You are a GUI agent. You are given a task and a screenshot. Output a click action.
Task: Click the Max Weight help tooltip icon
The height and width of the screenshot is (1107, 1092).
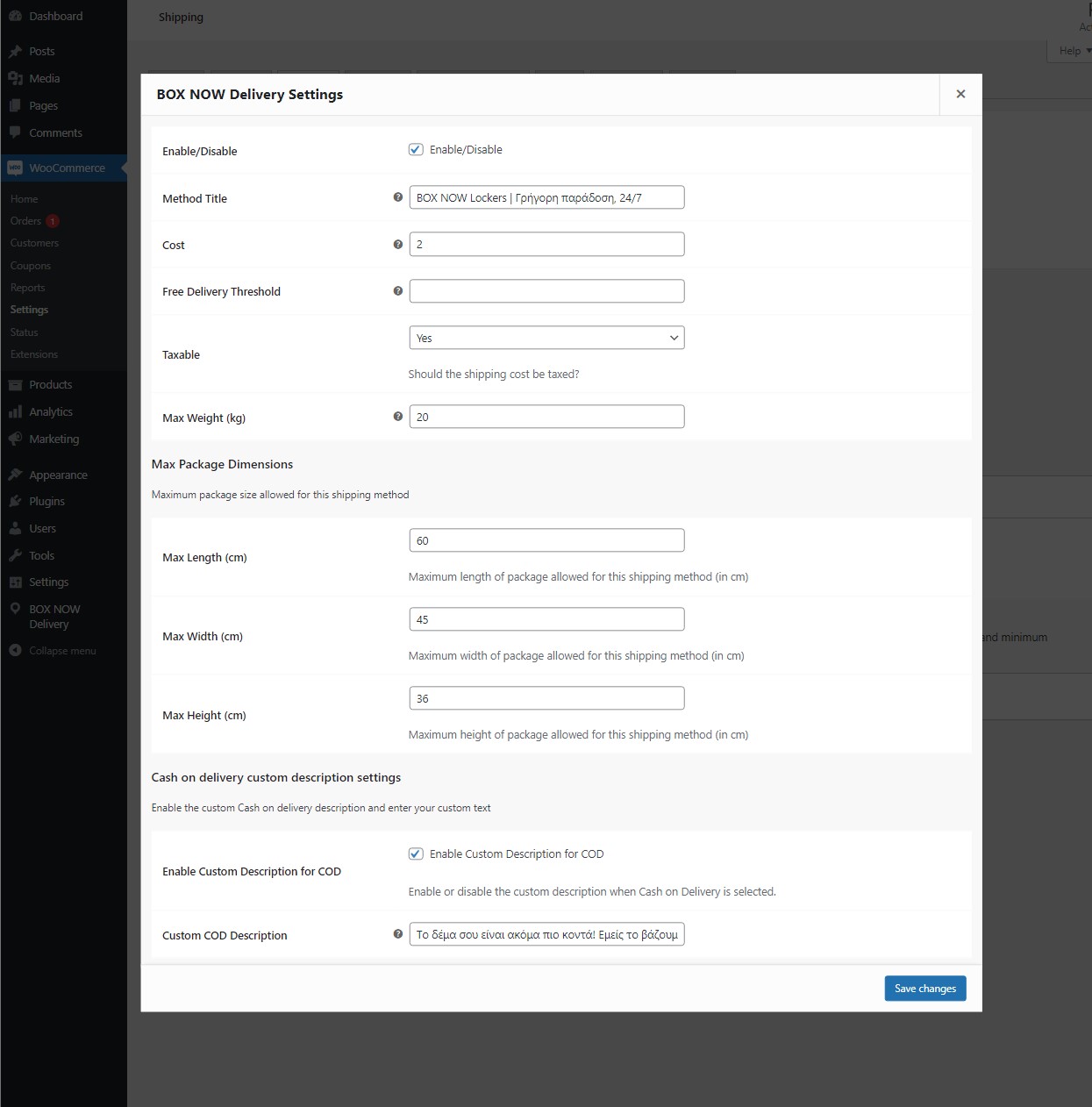coord(398,417)
